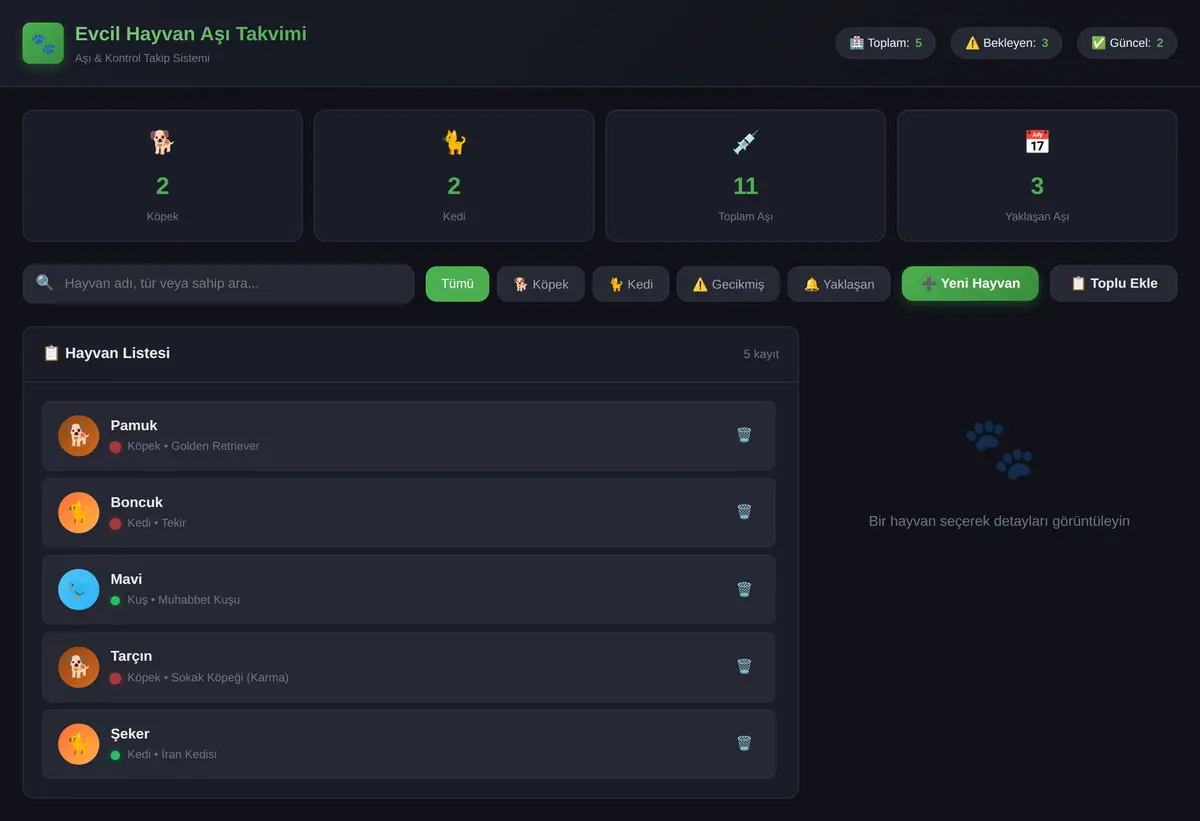The image size is (1200, 821).
Task: Click Şeker's cat avatar icon
Action: (79, 744)
